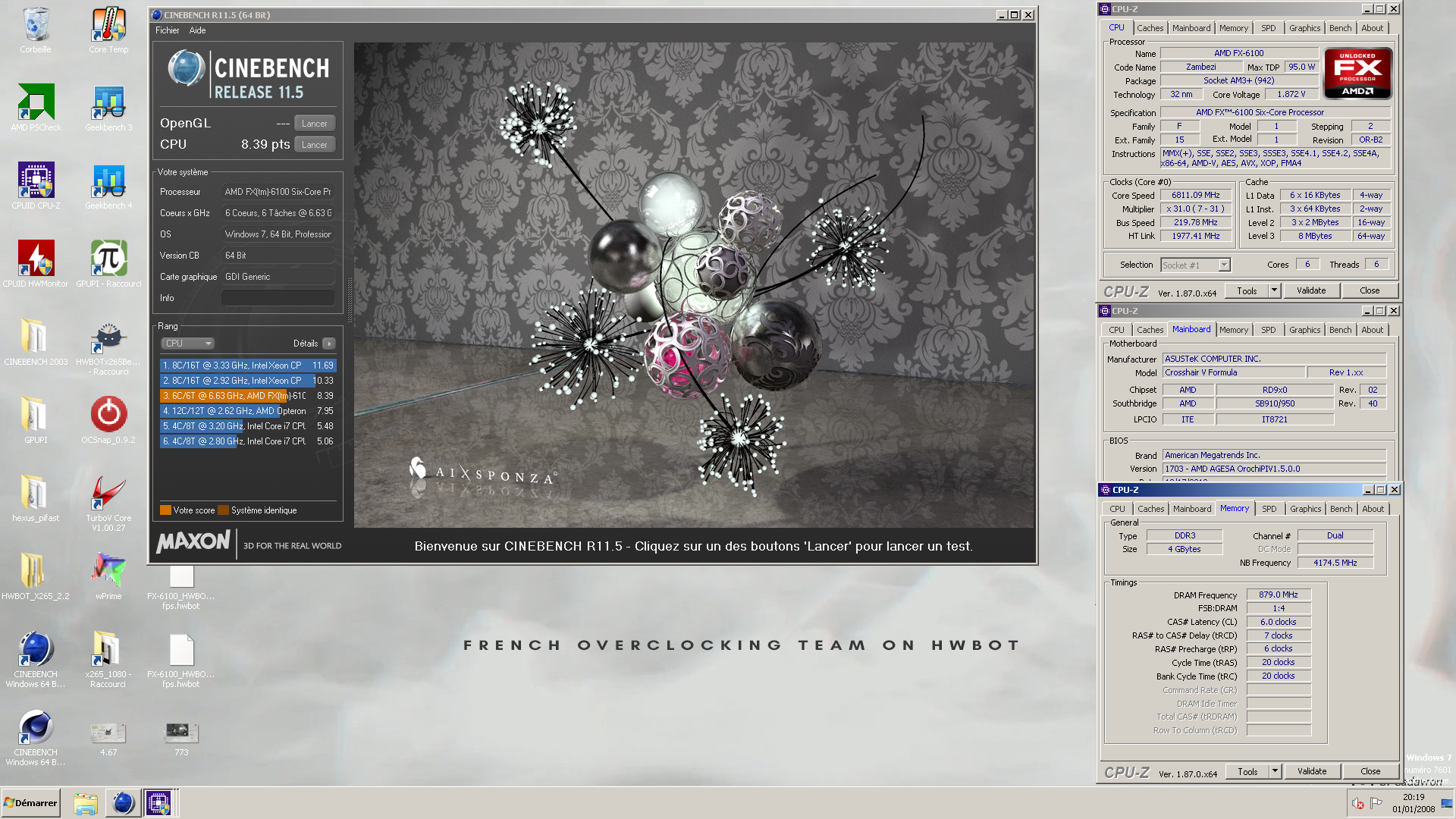Screen dimensions: 1456x819
Task: Select the AMD Opteron 7.95 ranking row
Action: pyautogui.click(x=247, y=411)
